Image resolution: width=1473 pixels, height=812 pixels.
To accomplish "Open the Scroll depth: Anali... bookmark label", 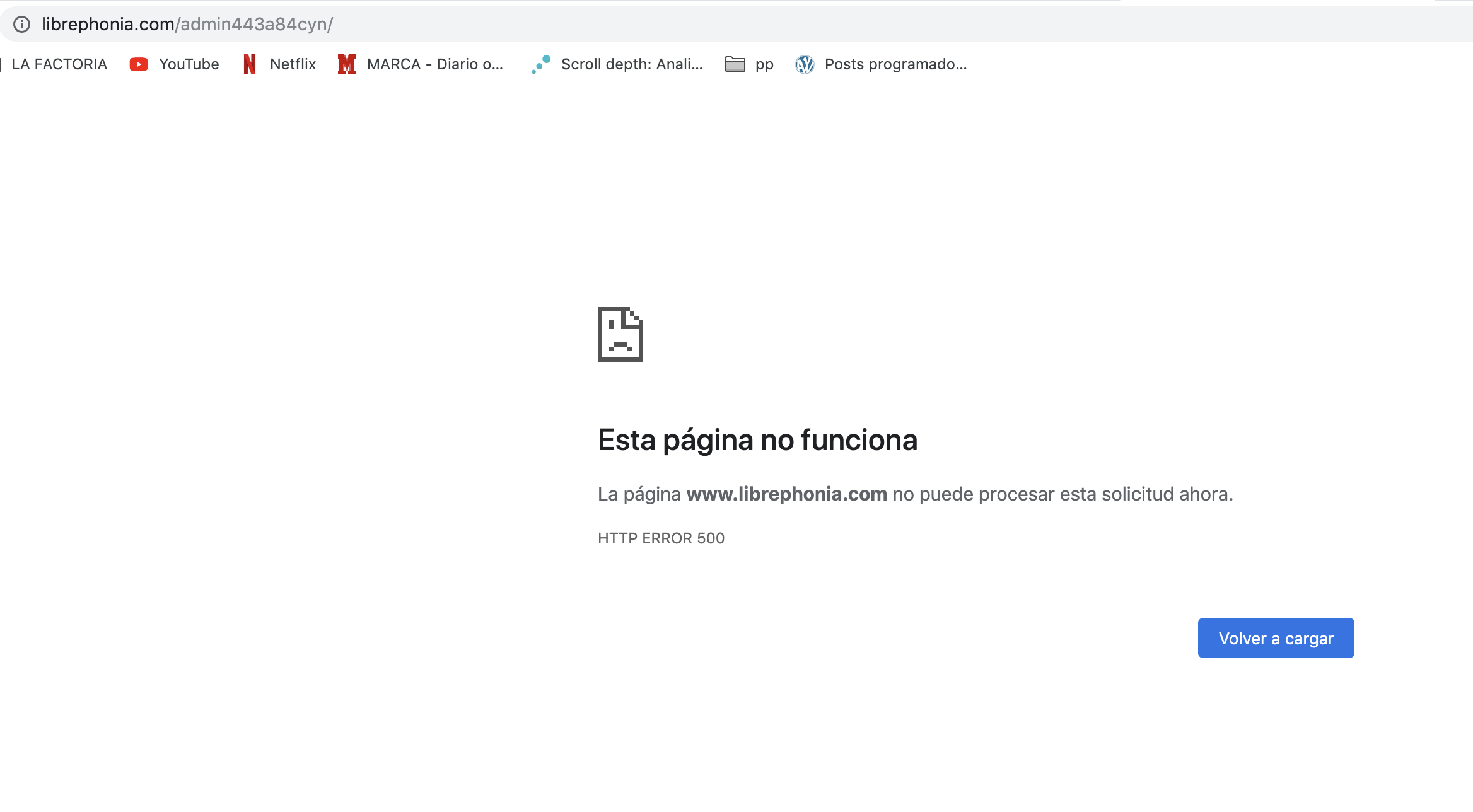I will click(631, 64).
